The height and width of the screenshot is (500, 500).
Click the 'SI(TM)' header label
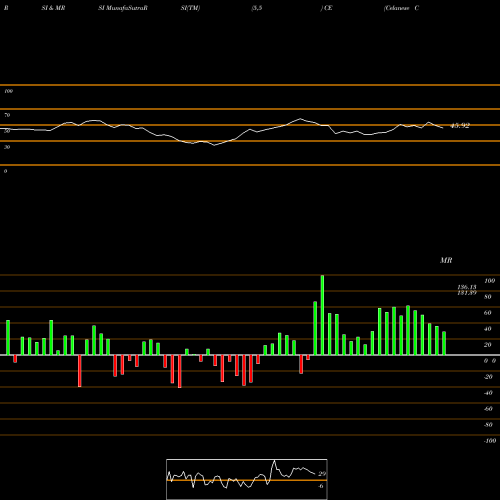190,8
